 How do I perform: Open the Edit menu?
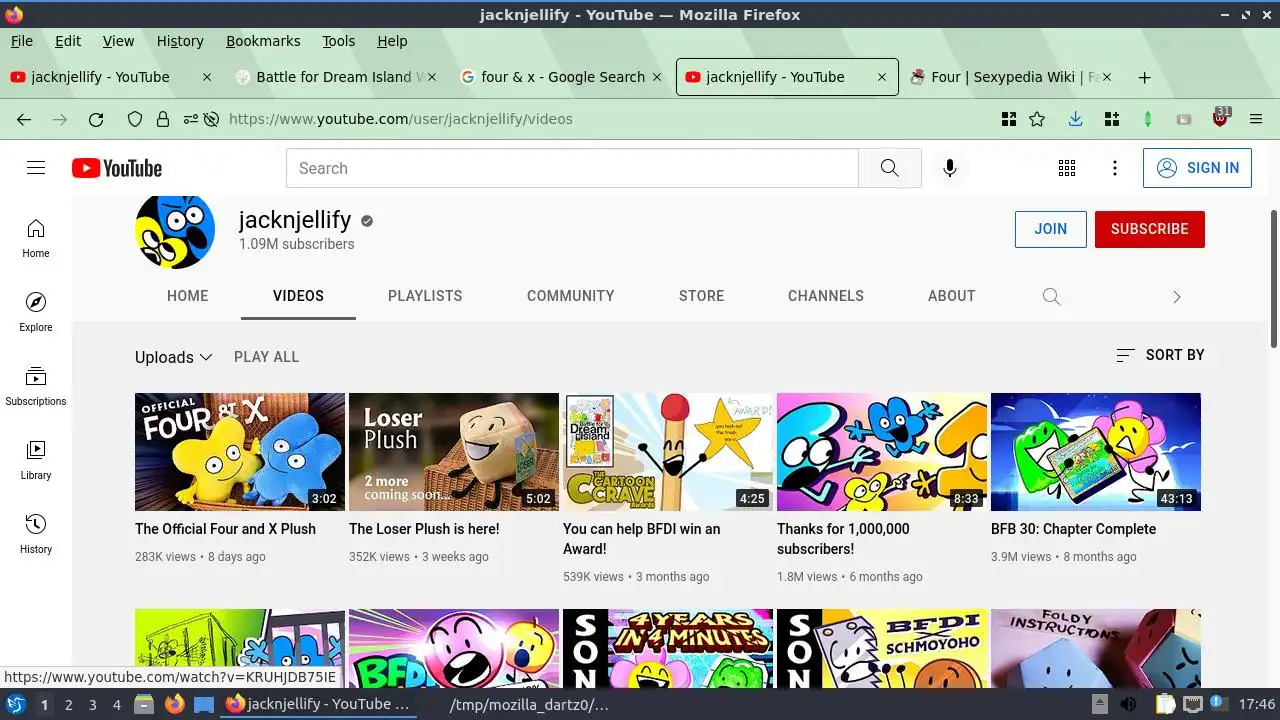click(68, 41)
